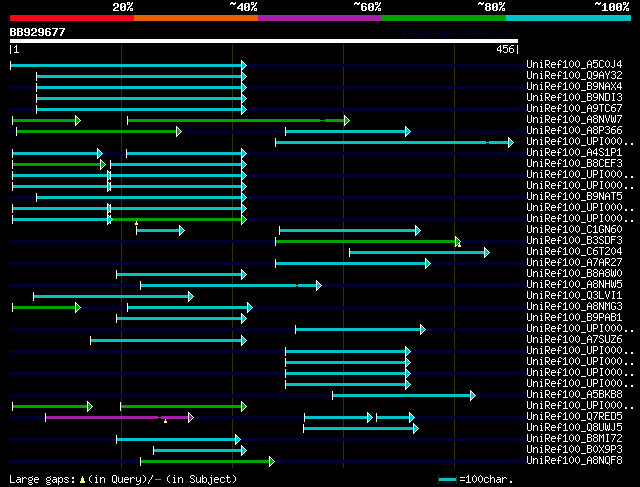Screen dimensions: 640x487
Task: Select the UniRef100_A8NHW5 label
Action: 574,285
